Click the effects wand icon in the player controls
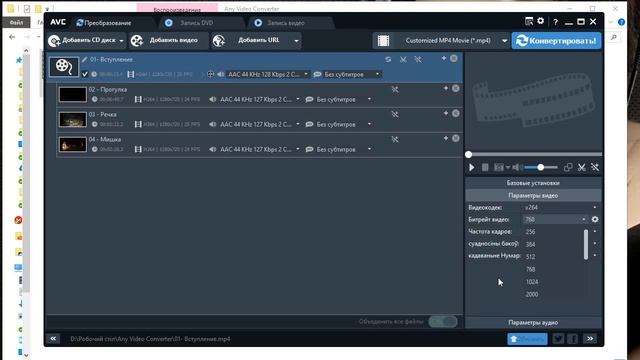Image resolution: width=640 pixels, height=360 pixels. click(x=595, y=167)
